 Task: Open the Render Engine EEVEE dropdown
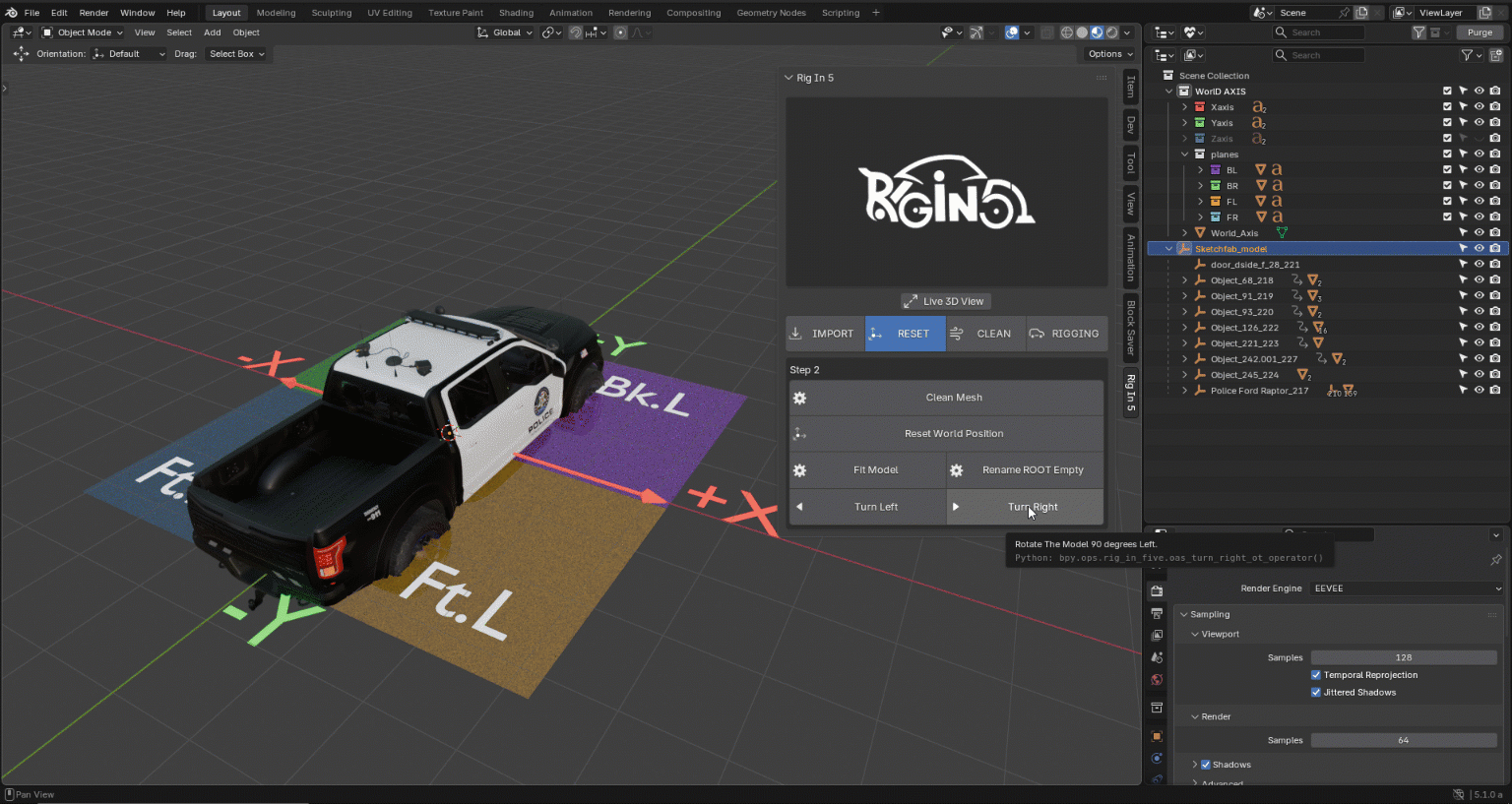[x=1406, y=588]
